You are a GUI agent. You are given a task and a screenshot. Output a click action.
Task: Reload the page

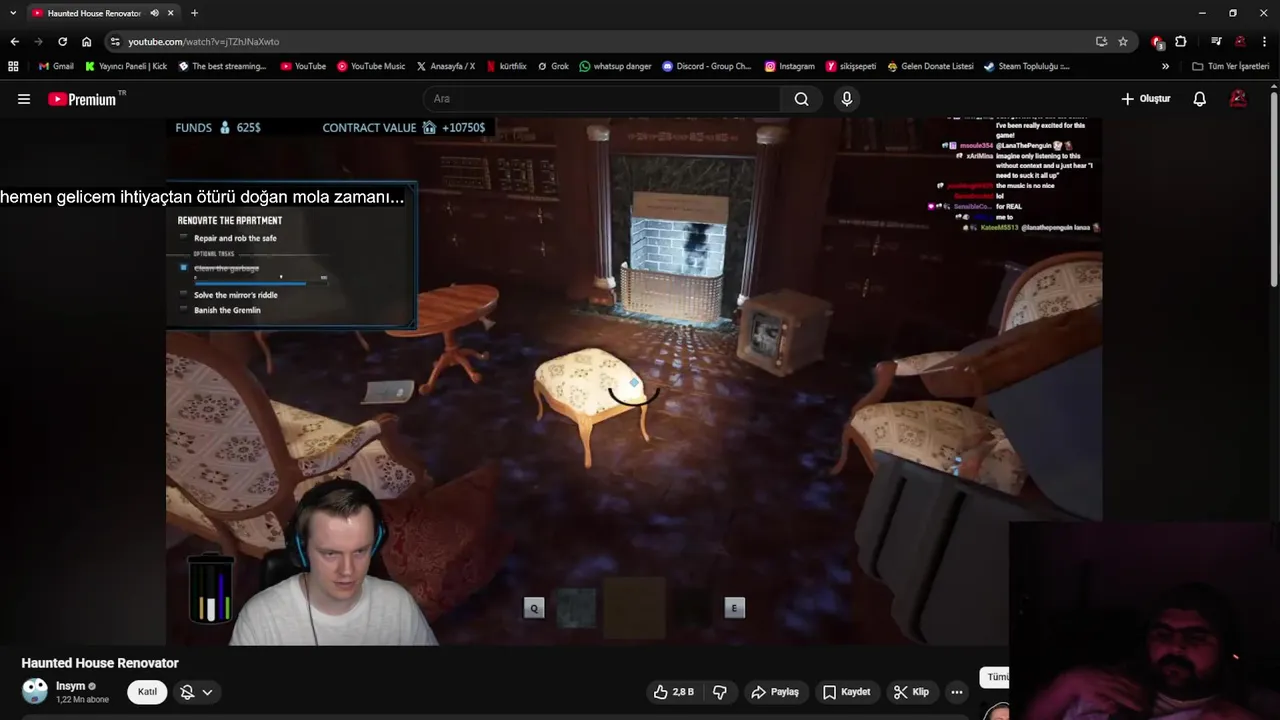pyautogui.click(x=62, y=42)
